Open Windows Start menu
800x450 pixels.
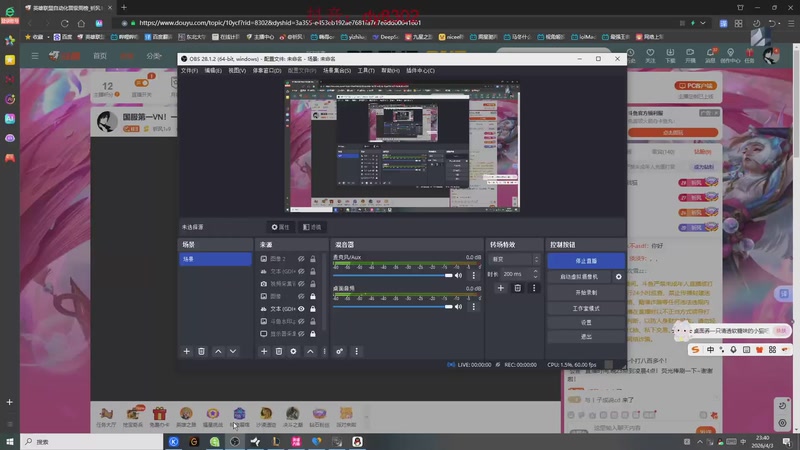[x=10, y=441]
